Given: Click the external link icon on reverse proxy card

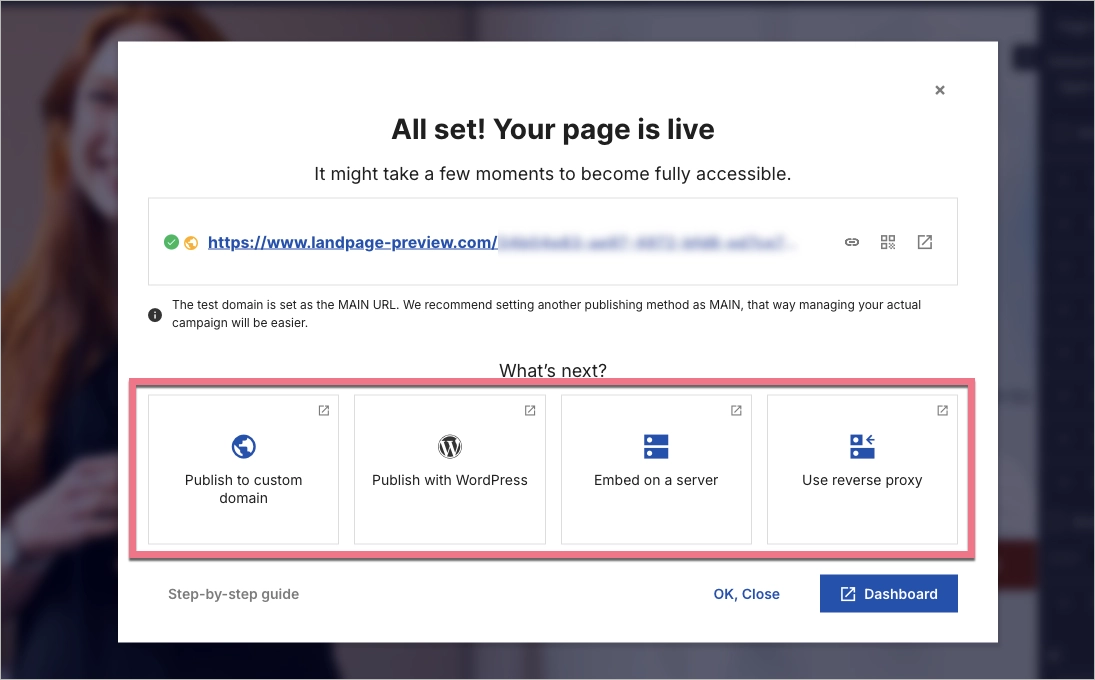Looking at the screenshot, I should 942,410.
